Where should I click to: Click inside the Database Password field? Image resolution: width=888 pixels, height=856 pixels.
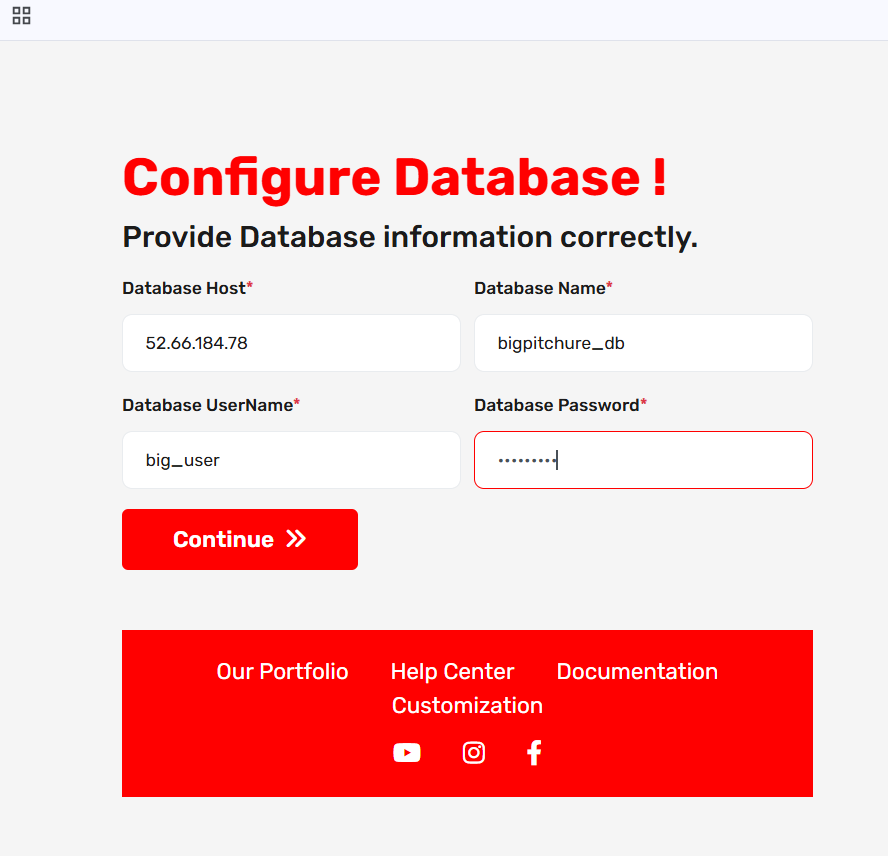[x=643, y=460]
